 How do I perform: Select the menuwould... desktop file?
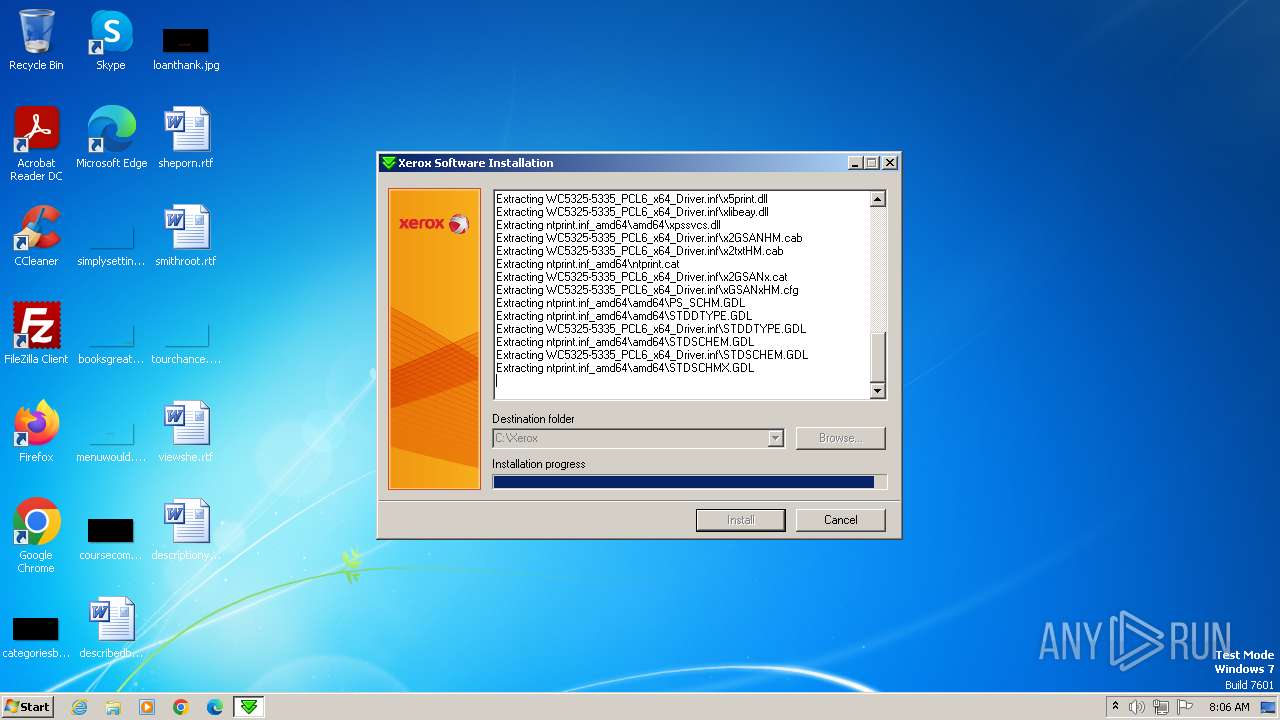(x=110, y=439)
